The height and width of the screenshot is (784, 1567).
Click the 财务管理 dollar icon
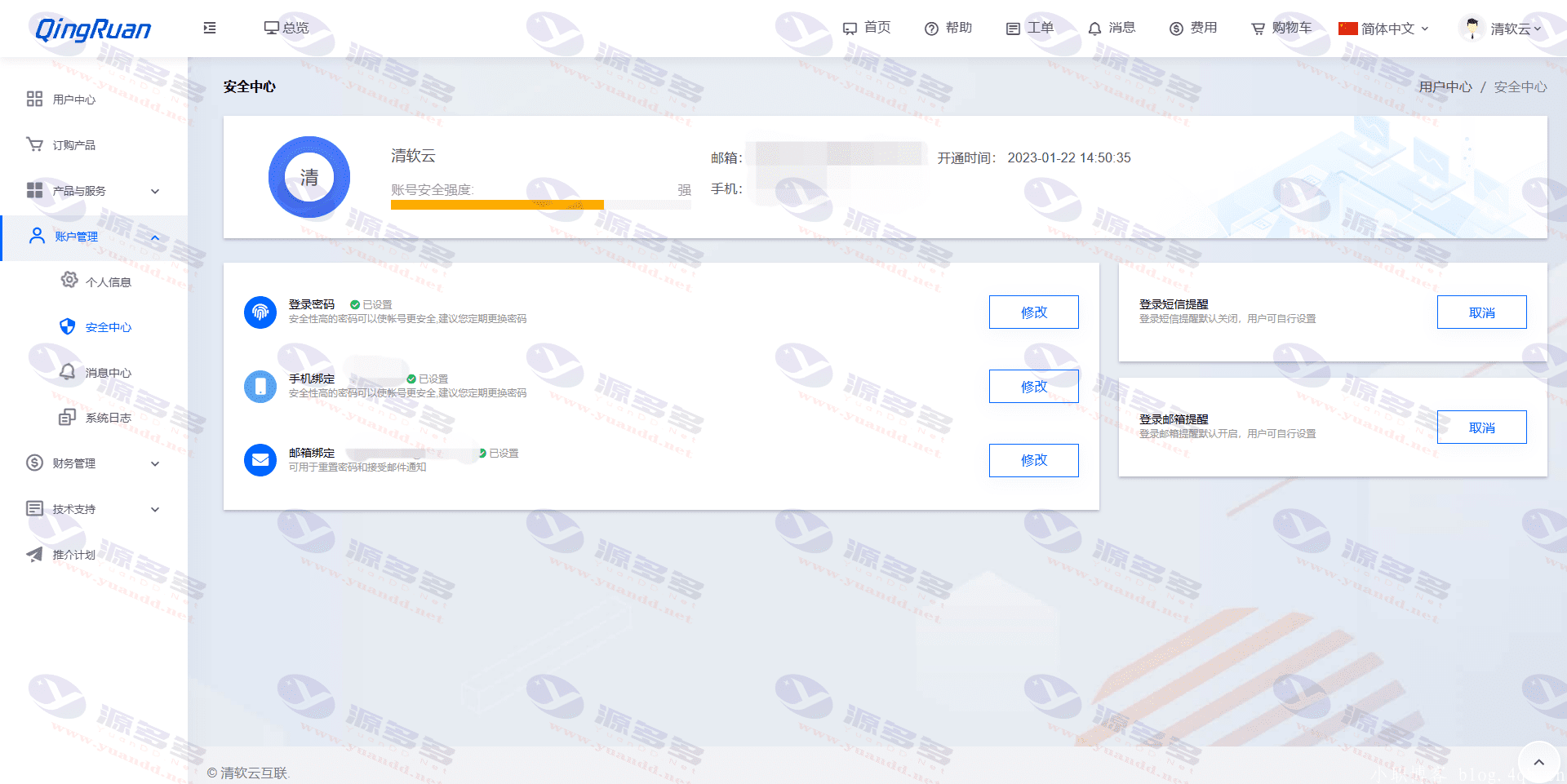34,463
